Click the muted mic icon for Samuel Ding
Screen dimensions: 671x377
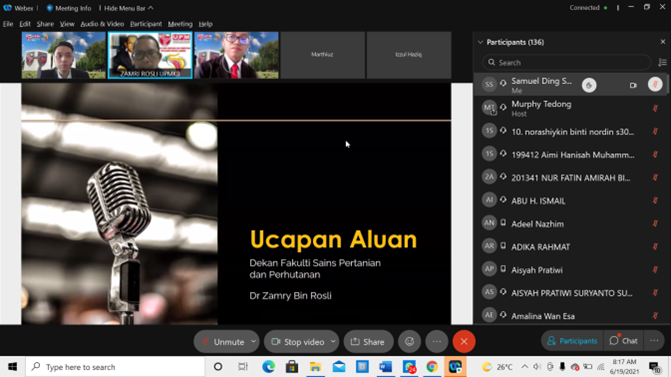pyautogui.click(x=655, y=84)
